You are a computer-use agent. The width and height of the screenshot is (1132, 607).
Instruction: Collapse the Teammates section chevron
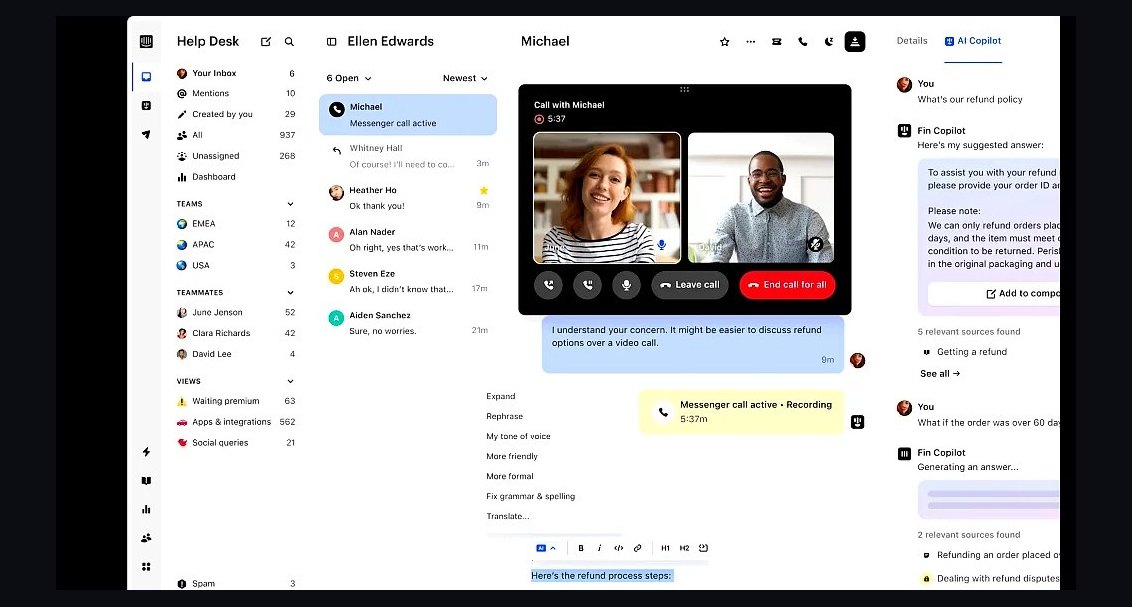(x=290, y=293)
